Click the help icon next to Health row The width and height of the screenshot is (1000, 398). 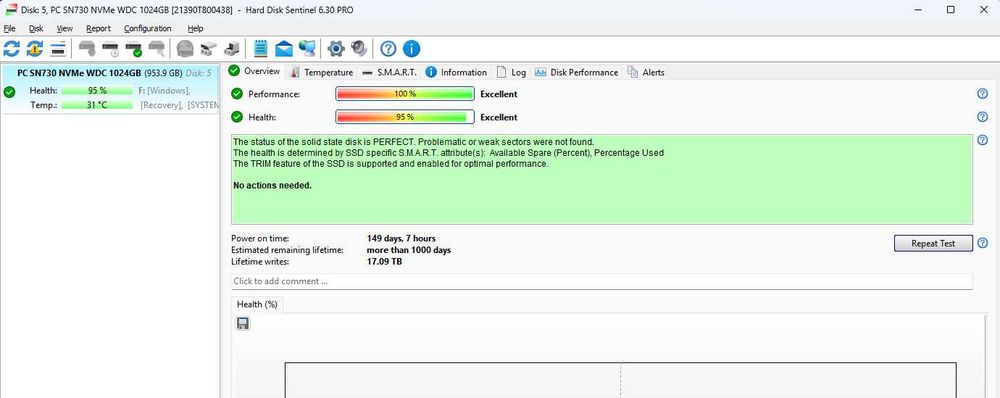pyautogui.click(x=982, y=117)
